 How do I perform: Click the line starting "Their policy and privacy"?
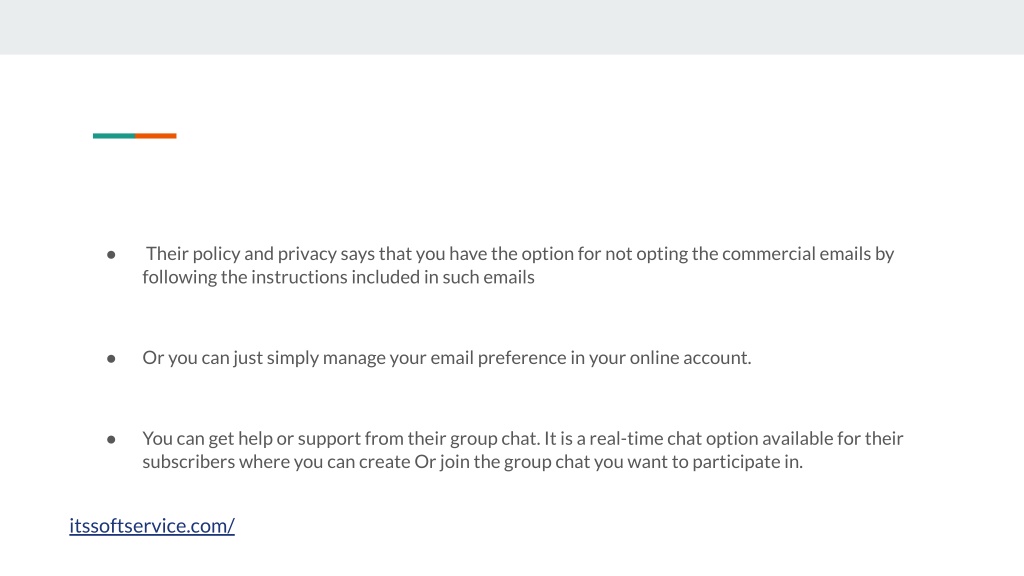[520, 253]
